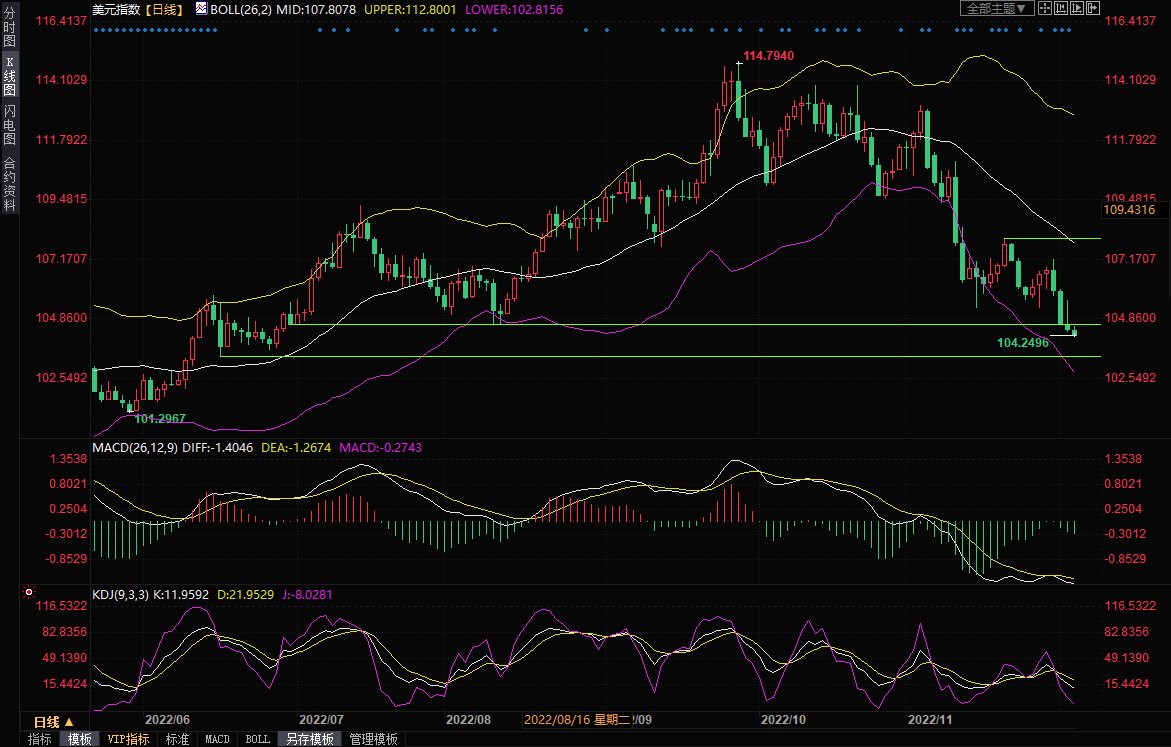1171x747 pixels.
Task: Click the chart playback icon
Action: (x=1077, y=8)
